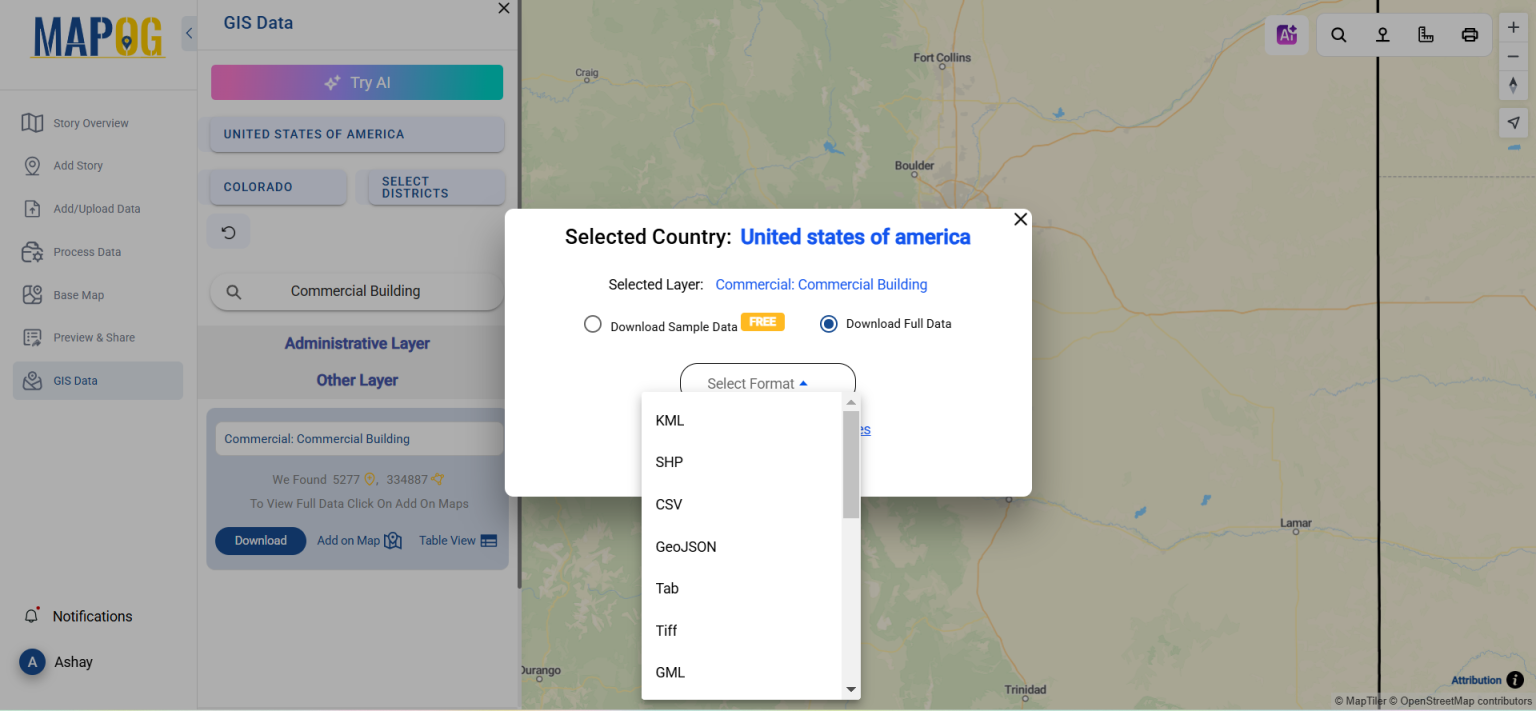
Task: Open the Commercial: Commercial Building layer link
Action: [x=820, y=284]
